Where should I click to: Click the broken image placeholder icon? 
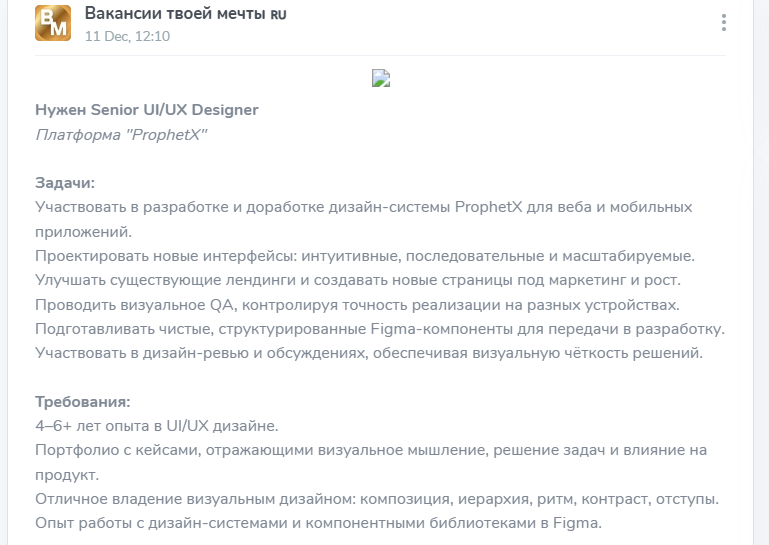click(380, 79)
